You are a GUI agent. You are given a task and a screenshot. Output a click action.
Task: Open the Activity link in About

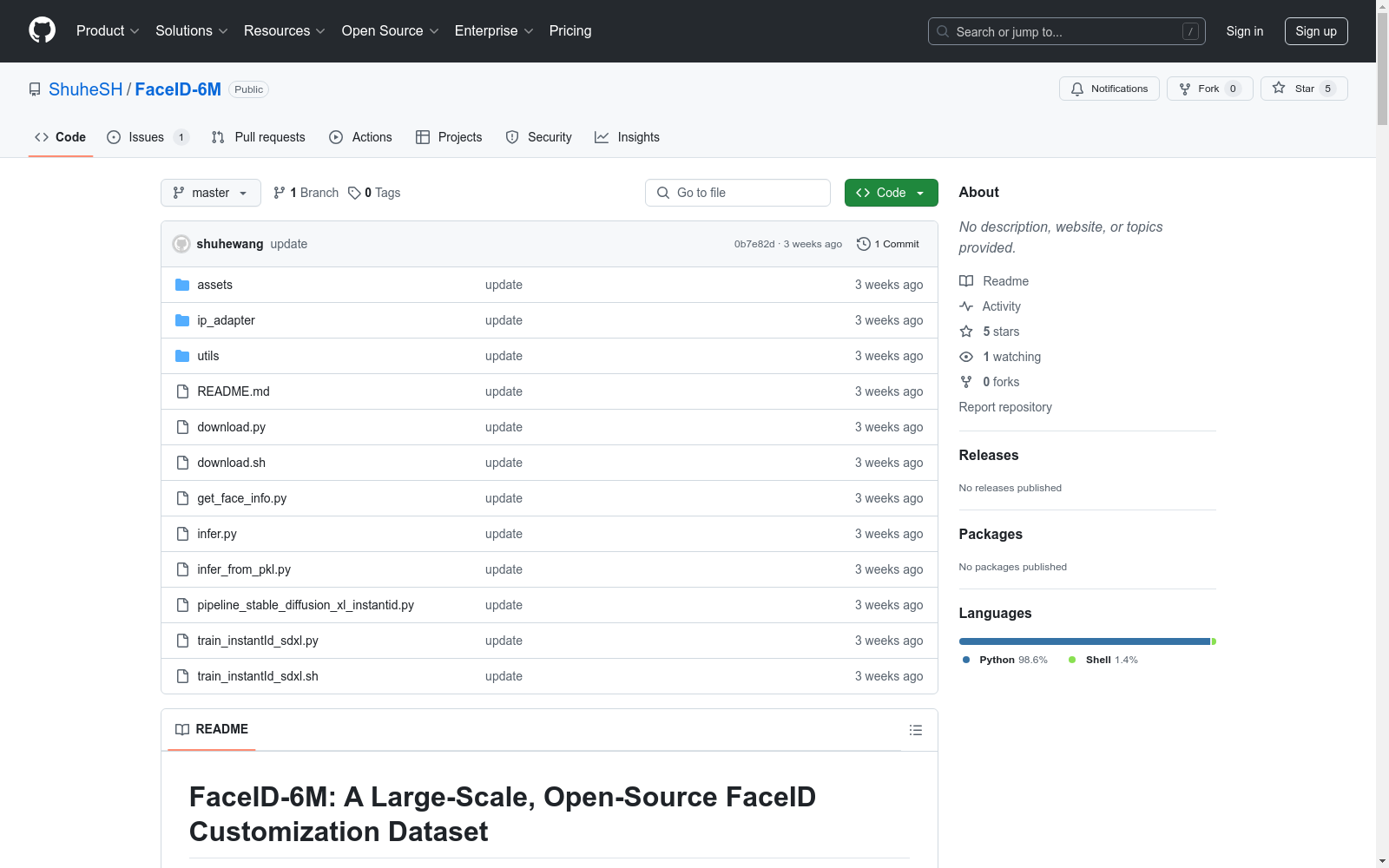(990, 306)
